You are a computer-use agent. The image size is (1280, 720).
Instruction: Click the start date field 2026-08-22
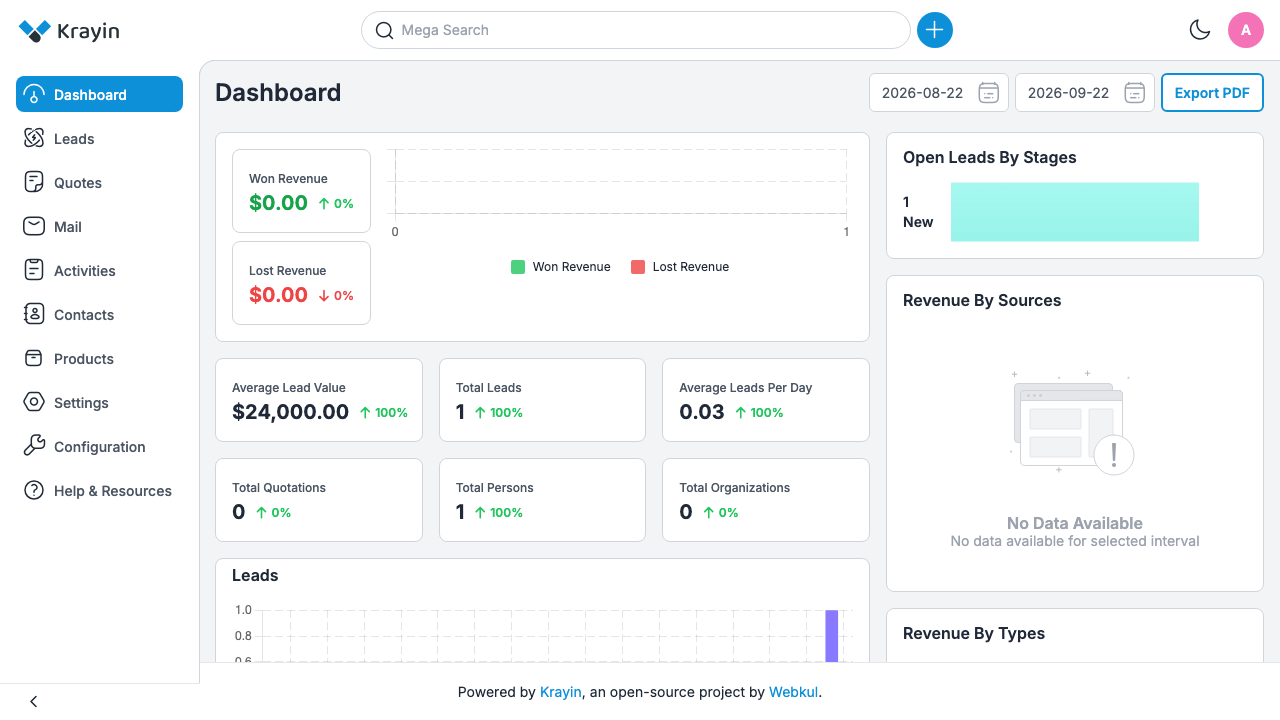tap(939, 93)
